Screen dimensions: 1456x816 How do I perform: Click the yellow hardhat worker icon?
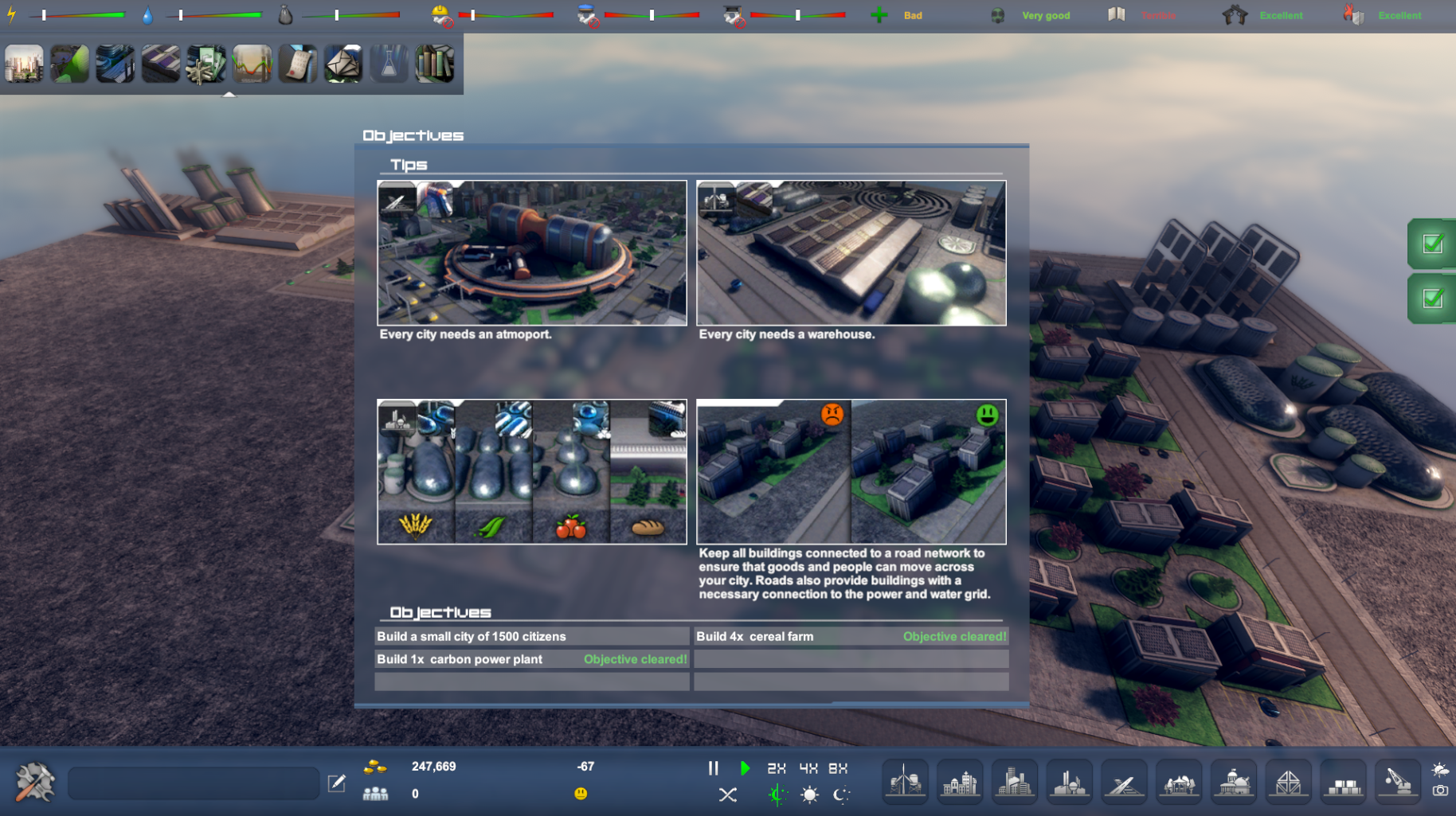pos(441,15)
